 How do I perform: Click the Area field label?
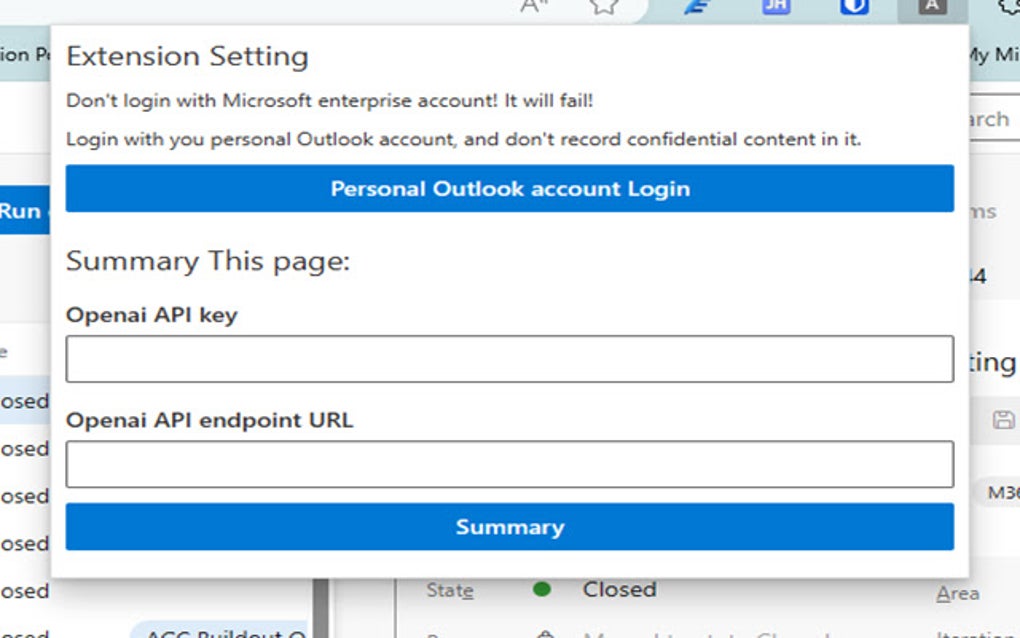click(957, 594)
